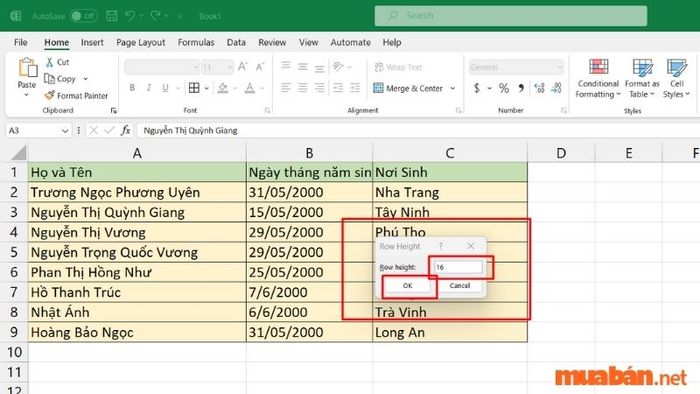Align text left
This screenshot has width=700, height=394.
point(286,88)
